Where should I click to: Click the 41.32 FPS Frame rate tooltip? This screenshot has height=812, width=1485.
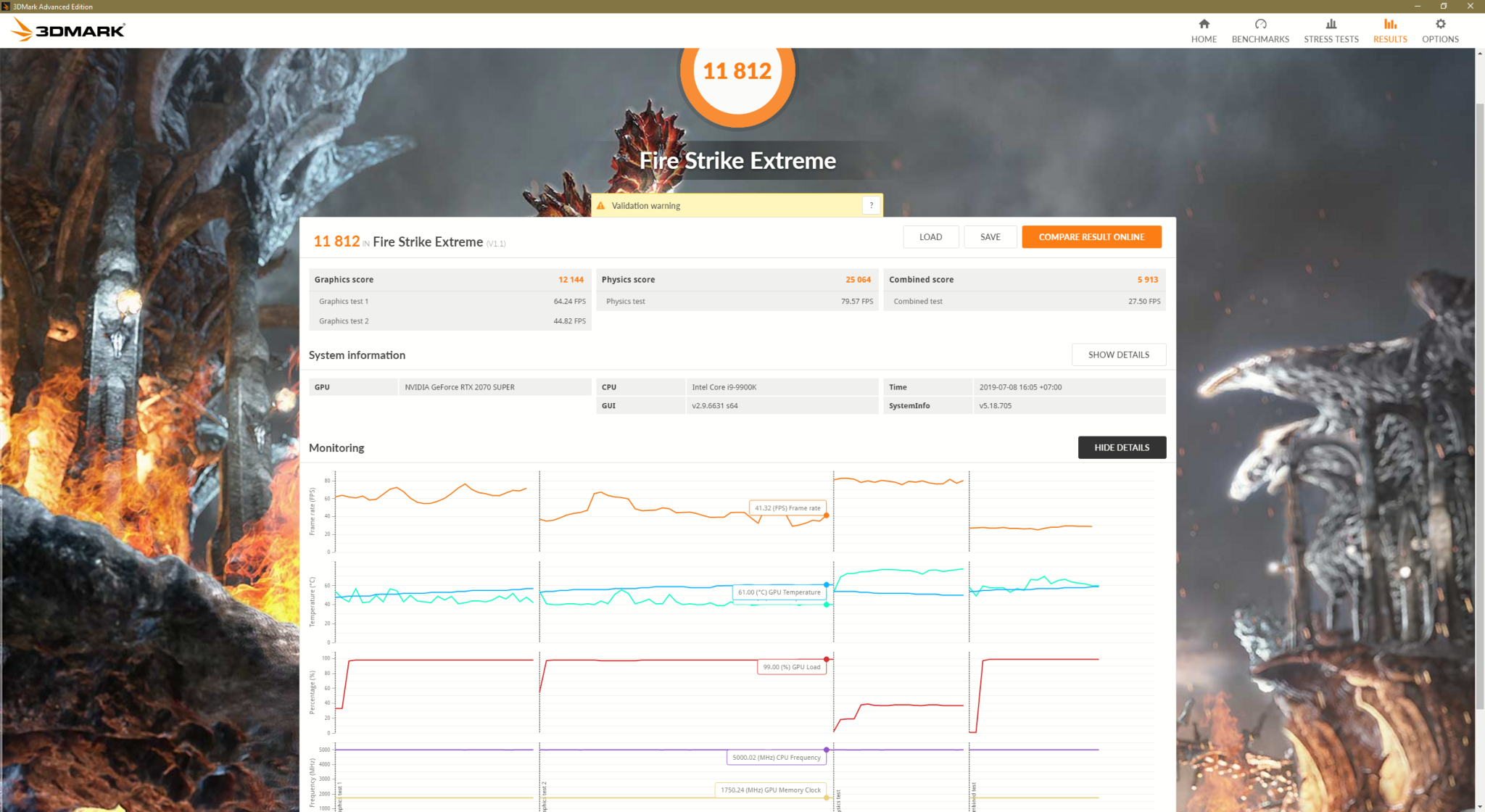[x=787, y=508]
